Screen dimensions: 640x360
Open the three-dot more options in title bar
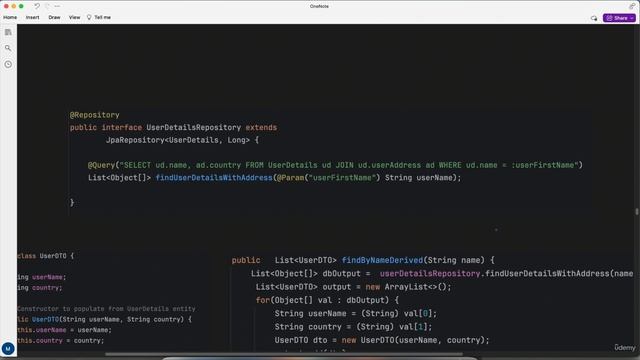tap(57, 6)
